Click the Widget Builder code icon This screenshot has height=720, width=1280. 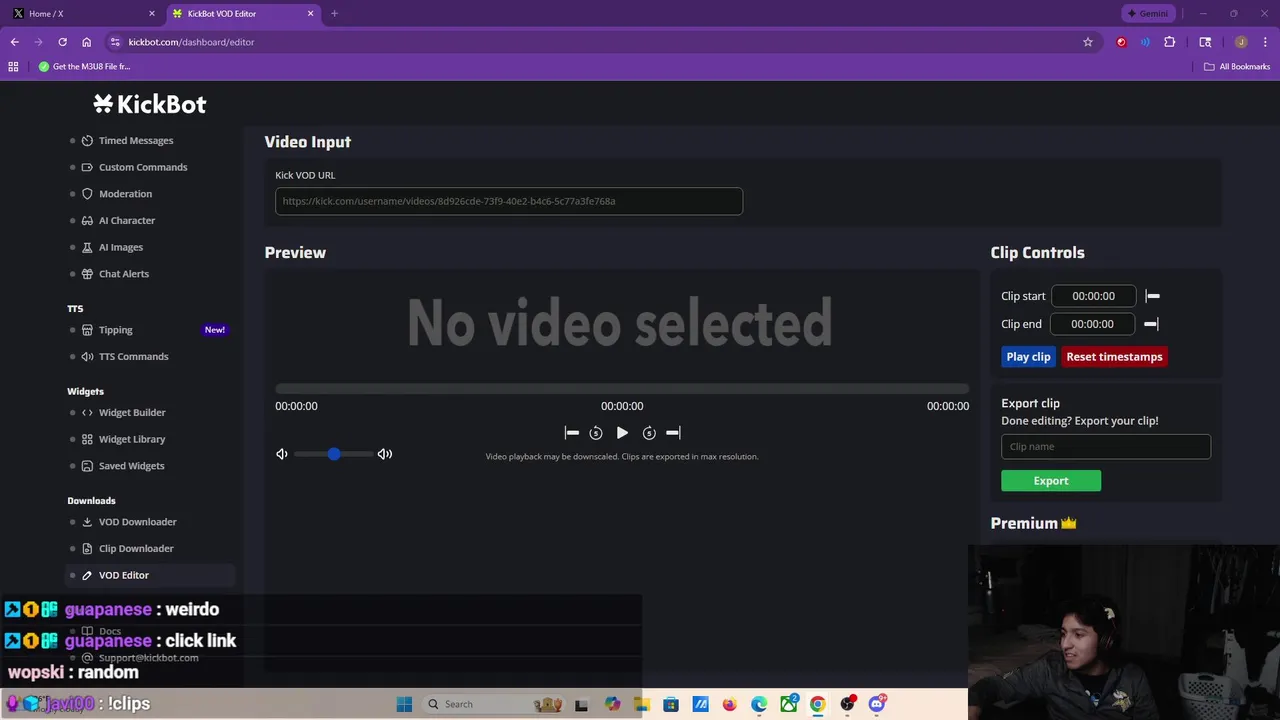[87, 413]
